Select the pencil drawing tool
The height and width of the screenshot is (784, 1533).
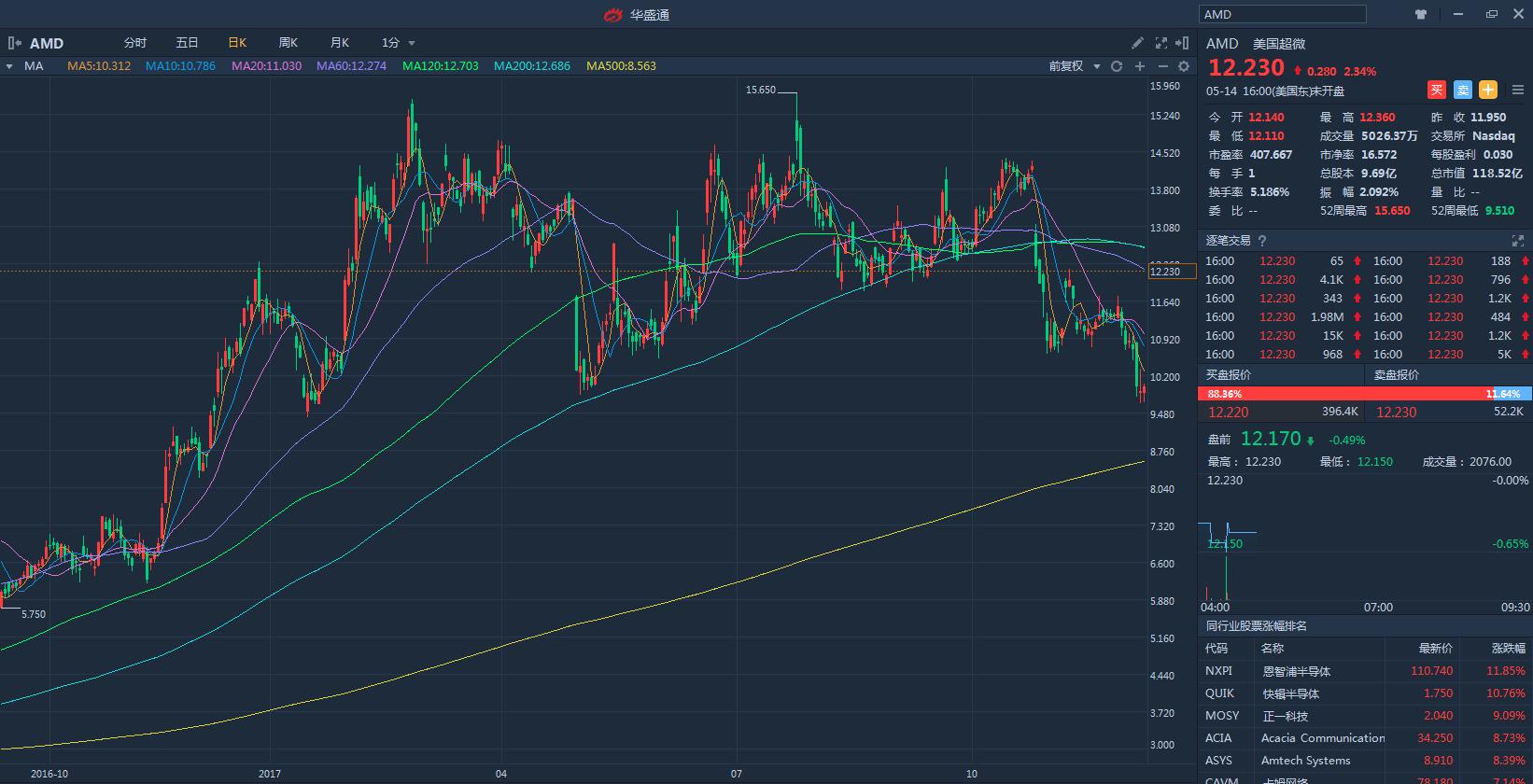pyautogui.click(x=1137, y=43)
